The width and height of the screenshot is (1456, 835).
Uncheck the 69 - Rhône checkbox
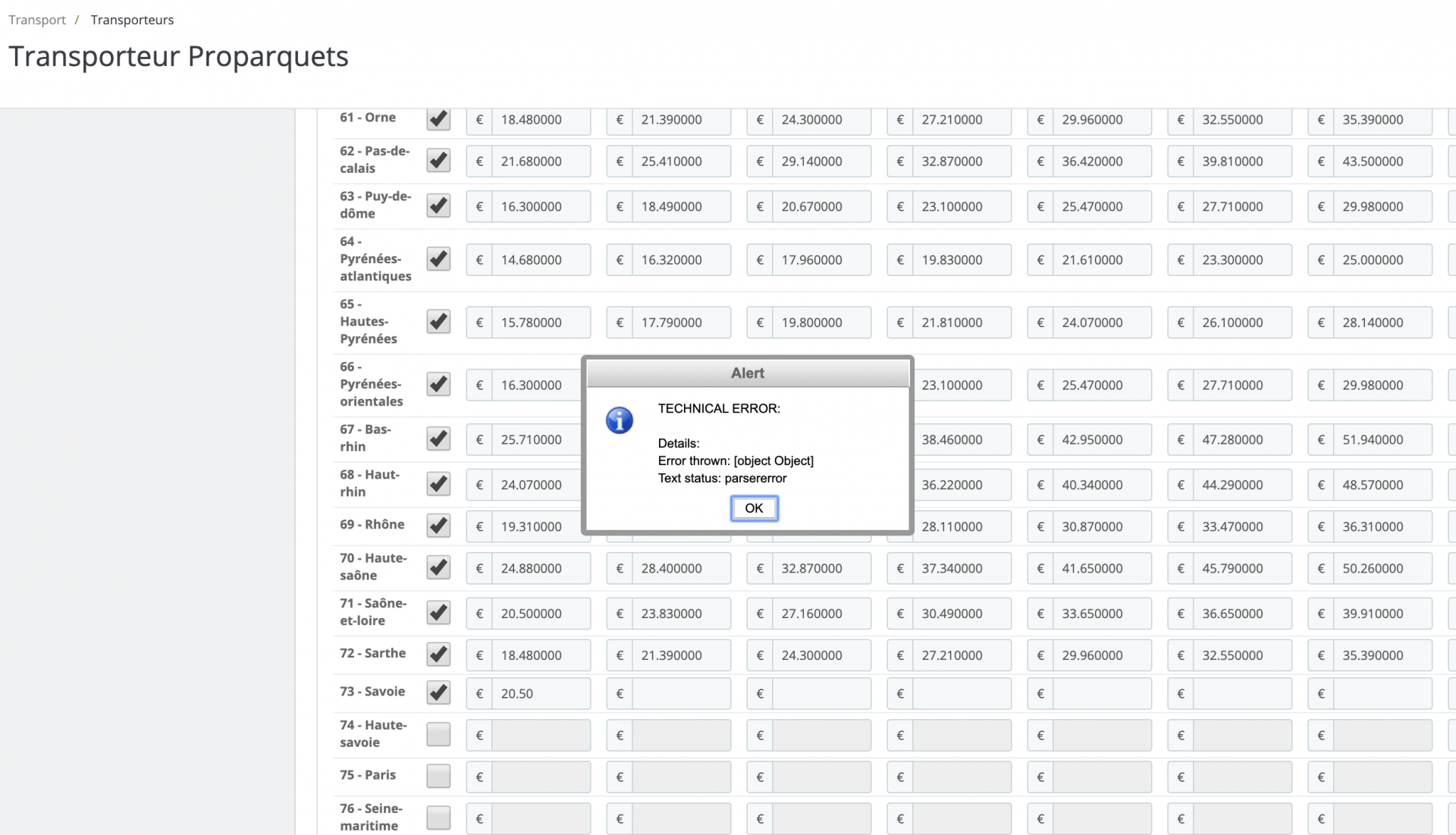click(438, 526)
